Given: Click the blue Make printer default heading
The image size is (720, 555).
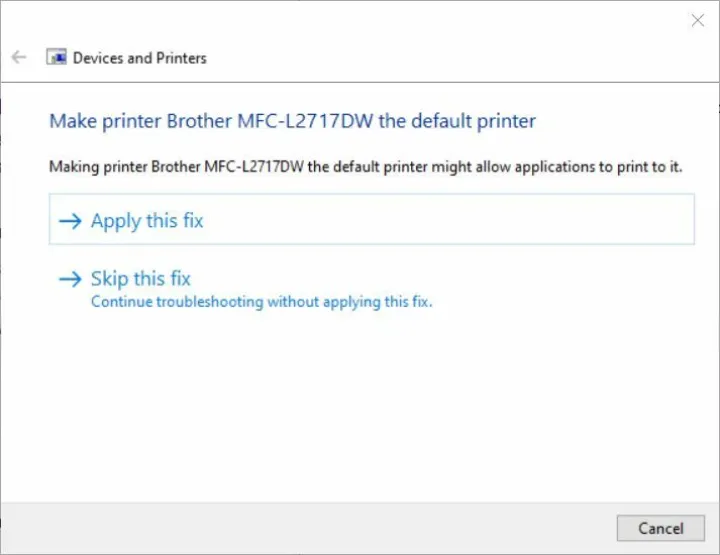Looking at the screenshot, I should tap(292, 121).
